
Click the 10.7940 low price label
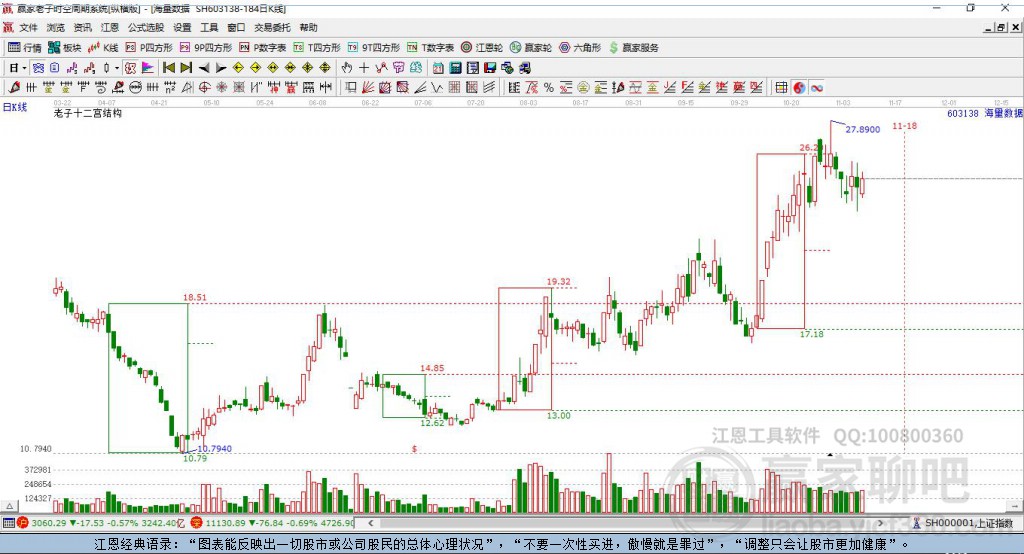pos(214,448)
